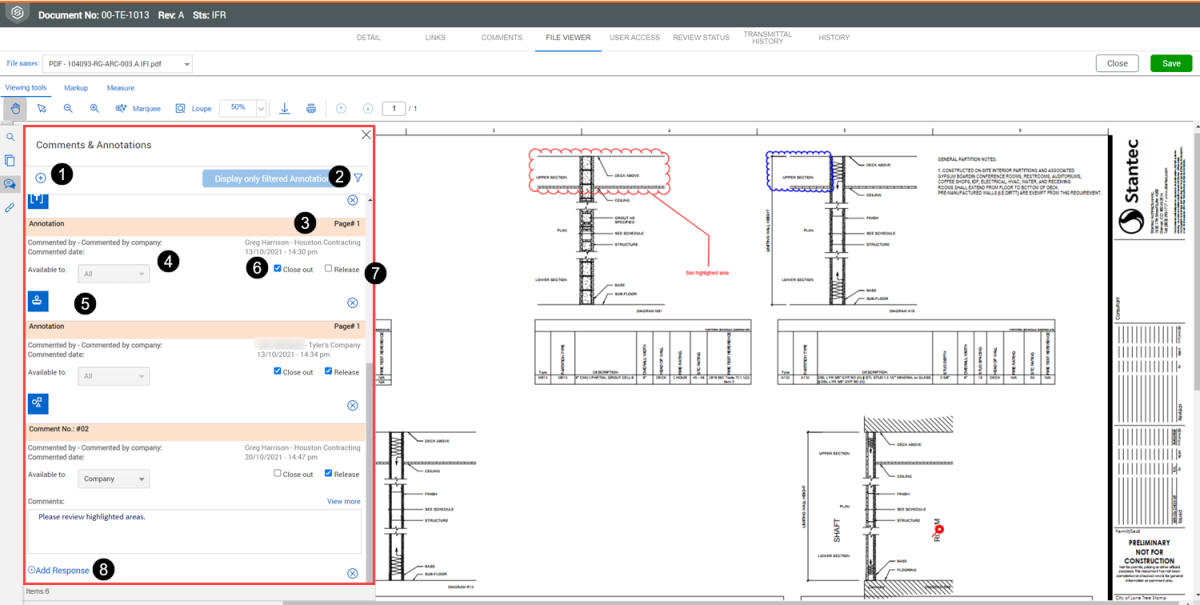Click the Add Response link
Image resolution: width=1200 pixels, height=605 pixels.
coord(59,570)
